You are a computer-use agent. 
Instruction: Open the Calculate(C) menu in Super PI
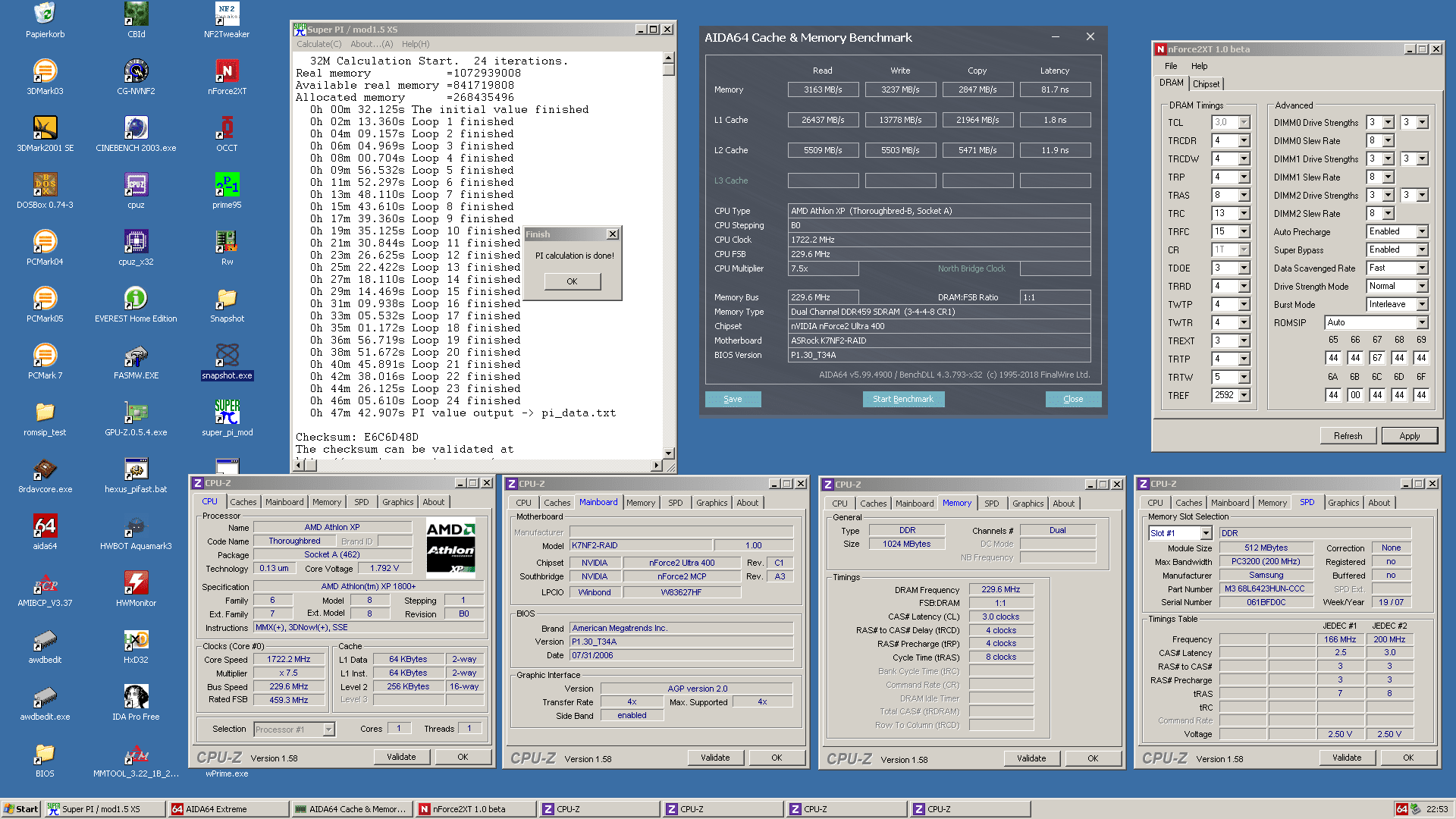point(318,44)
